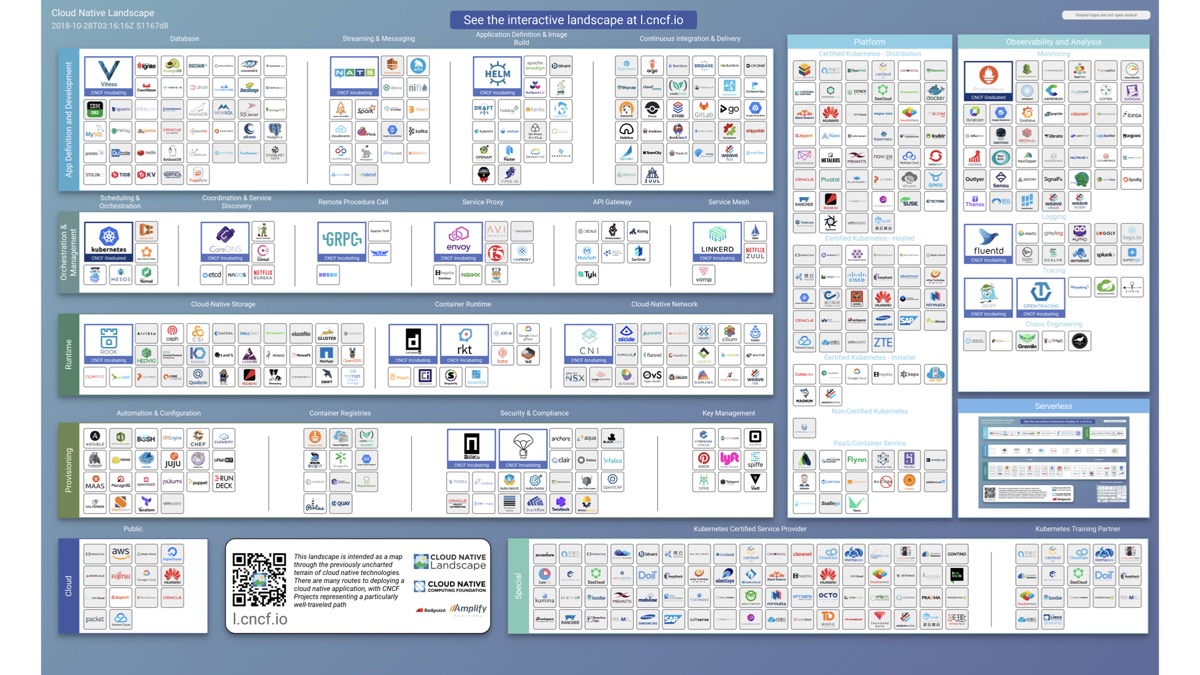Click the lyft logo in Key Management
Image resolution: width=1200 pixels, height=675 pixels.
[729, 459]
